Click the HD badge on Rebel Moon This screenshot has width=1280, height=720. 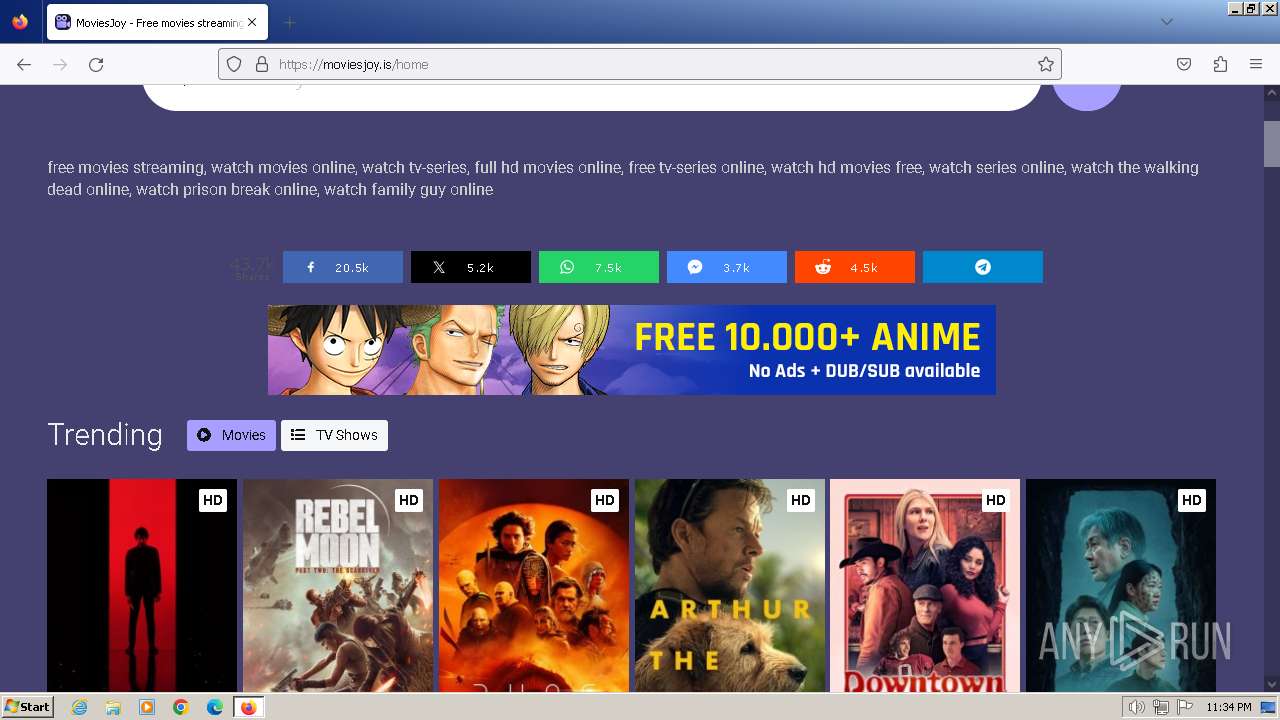[x=408, y=500]
